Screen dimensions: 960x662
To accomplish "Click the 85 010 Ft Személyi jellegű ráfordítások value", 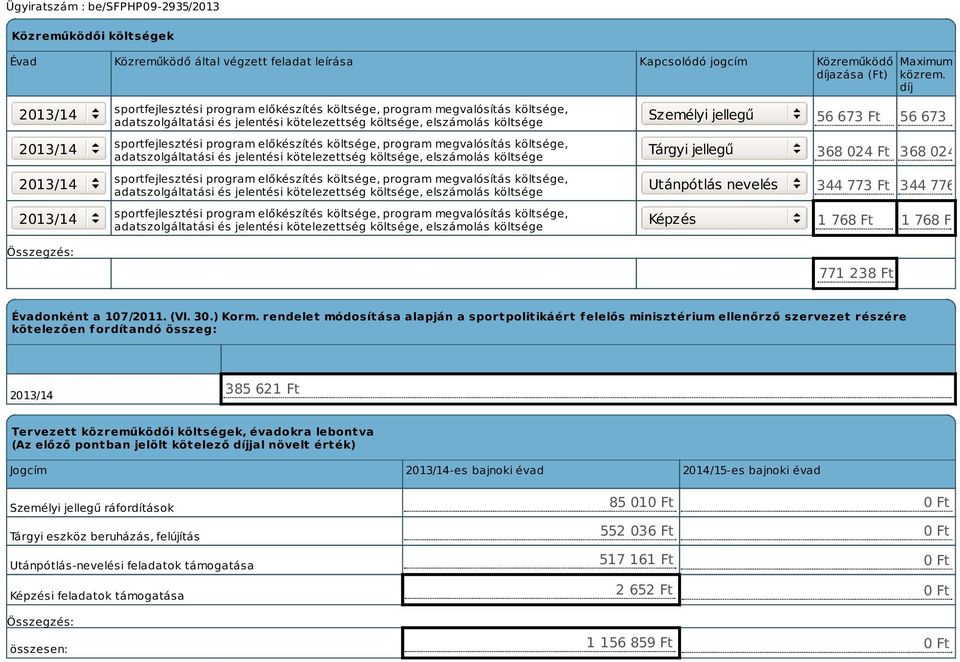I will [541, 502].
